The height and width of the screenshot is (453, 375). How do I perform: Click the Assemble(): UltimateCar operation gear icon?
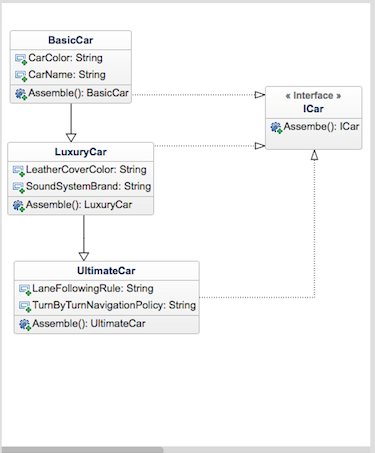(25, 325)
